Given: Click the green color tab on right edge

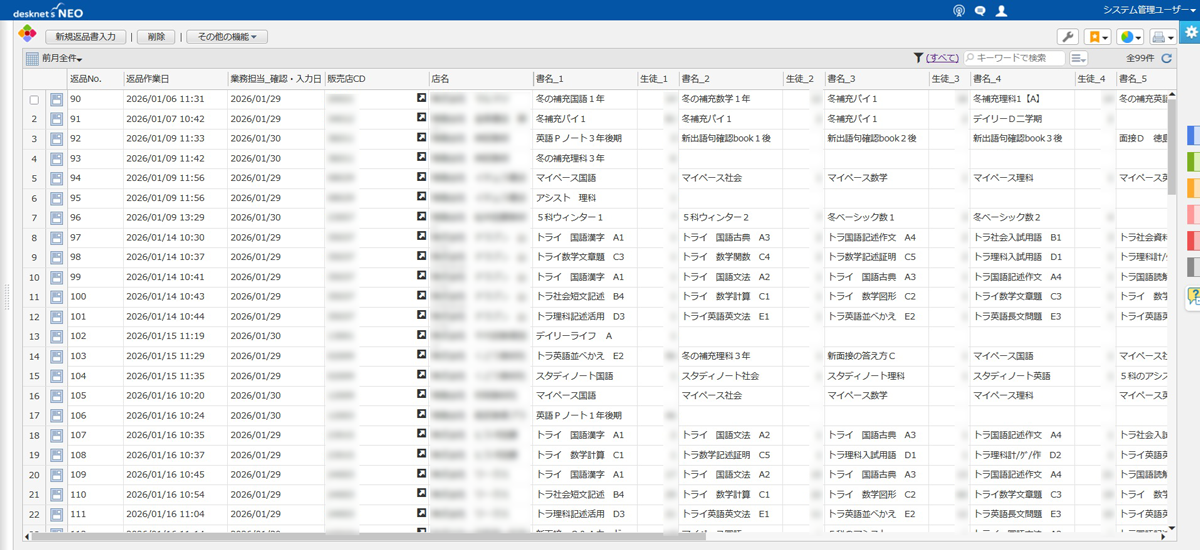Looking at the screenshot, I should pyautogui.click(x=1194, y=162).
